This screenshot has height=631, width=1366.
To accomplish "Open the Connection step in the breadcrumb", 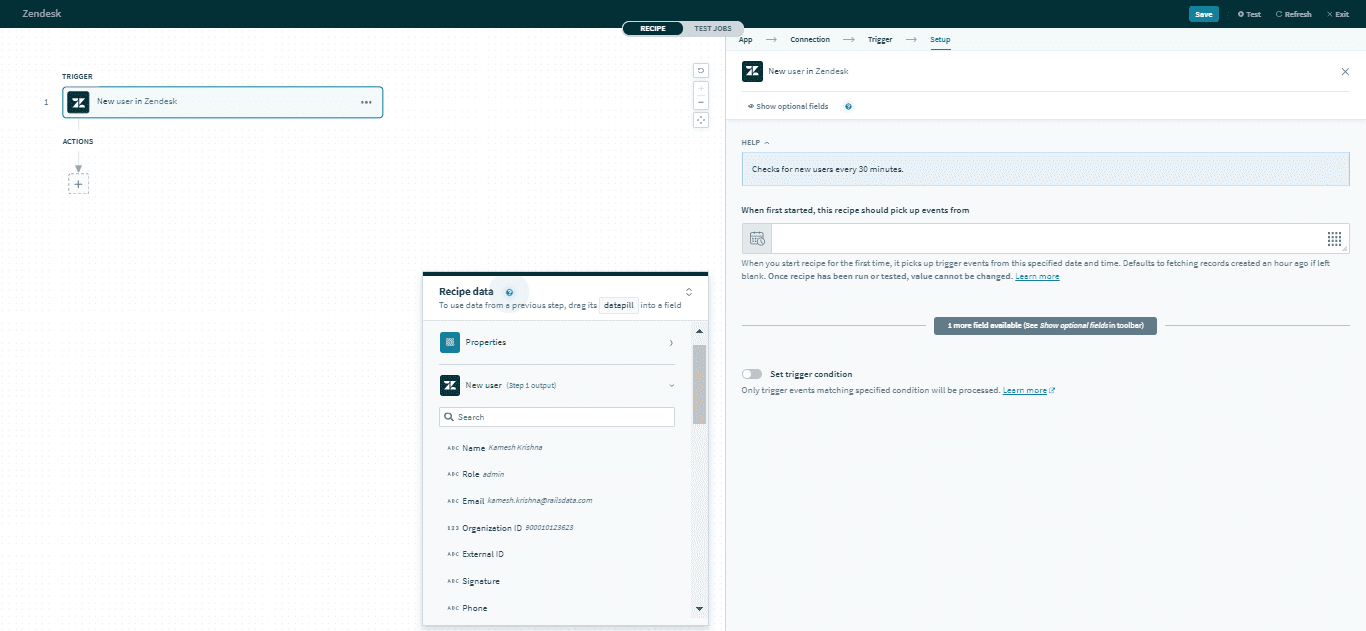I will pyautogui.click(x=812, y=39).
